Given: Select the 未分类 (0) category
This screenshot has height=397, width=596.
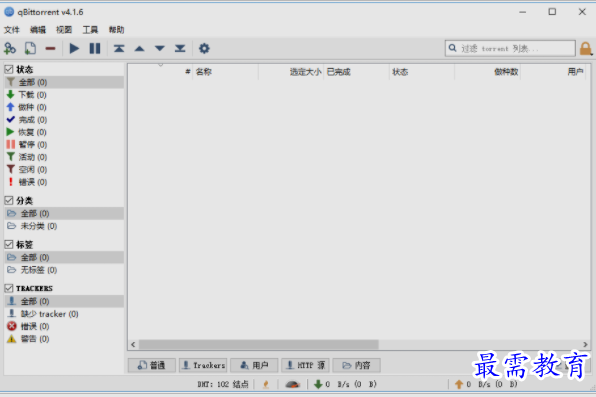Looking at the screenshot, I should pos(64,226).
